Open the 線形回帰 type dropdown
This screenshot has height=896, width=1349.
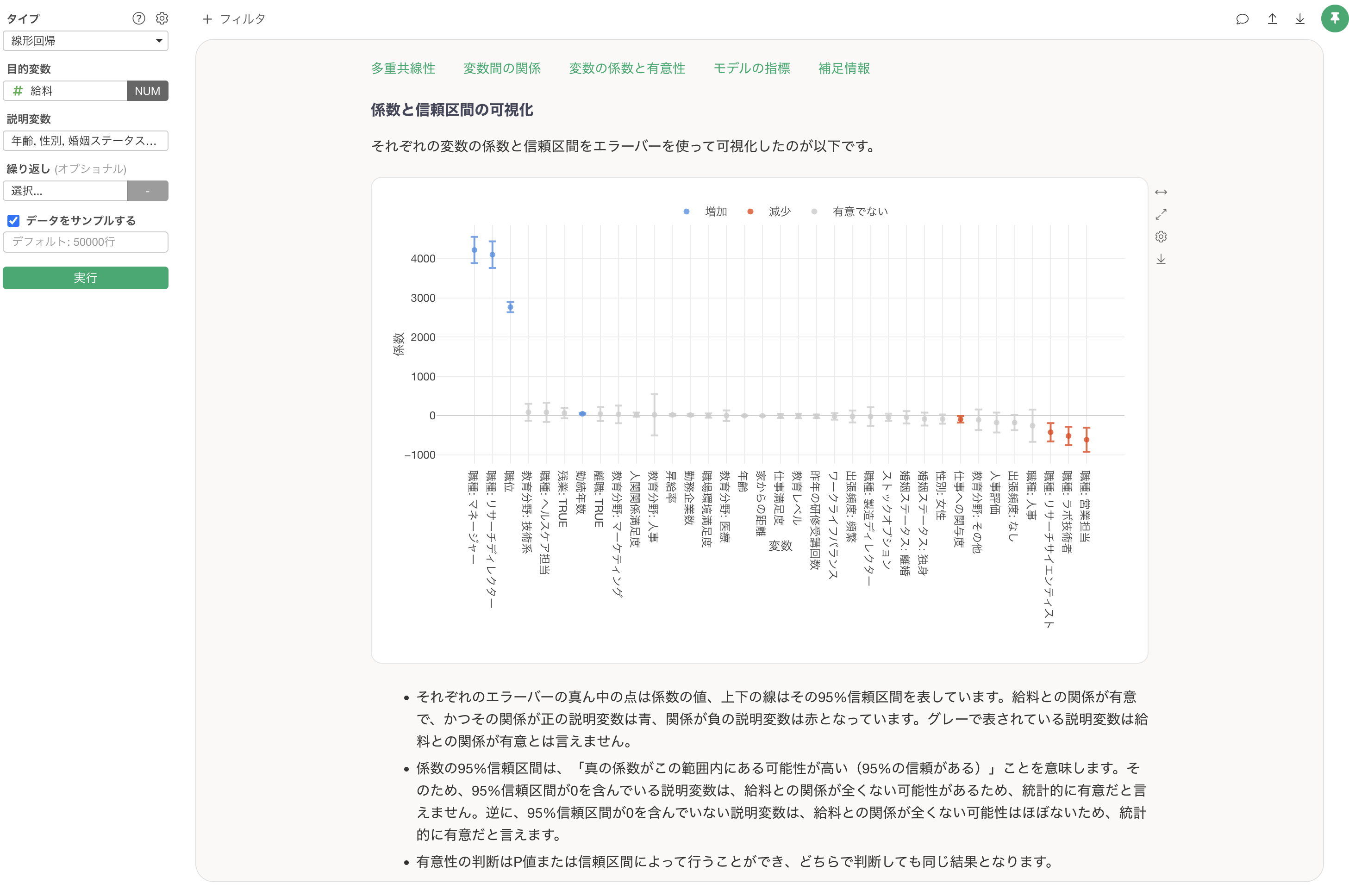(86, 41)
